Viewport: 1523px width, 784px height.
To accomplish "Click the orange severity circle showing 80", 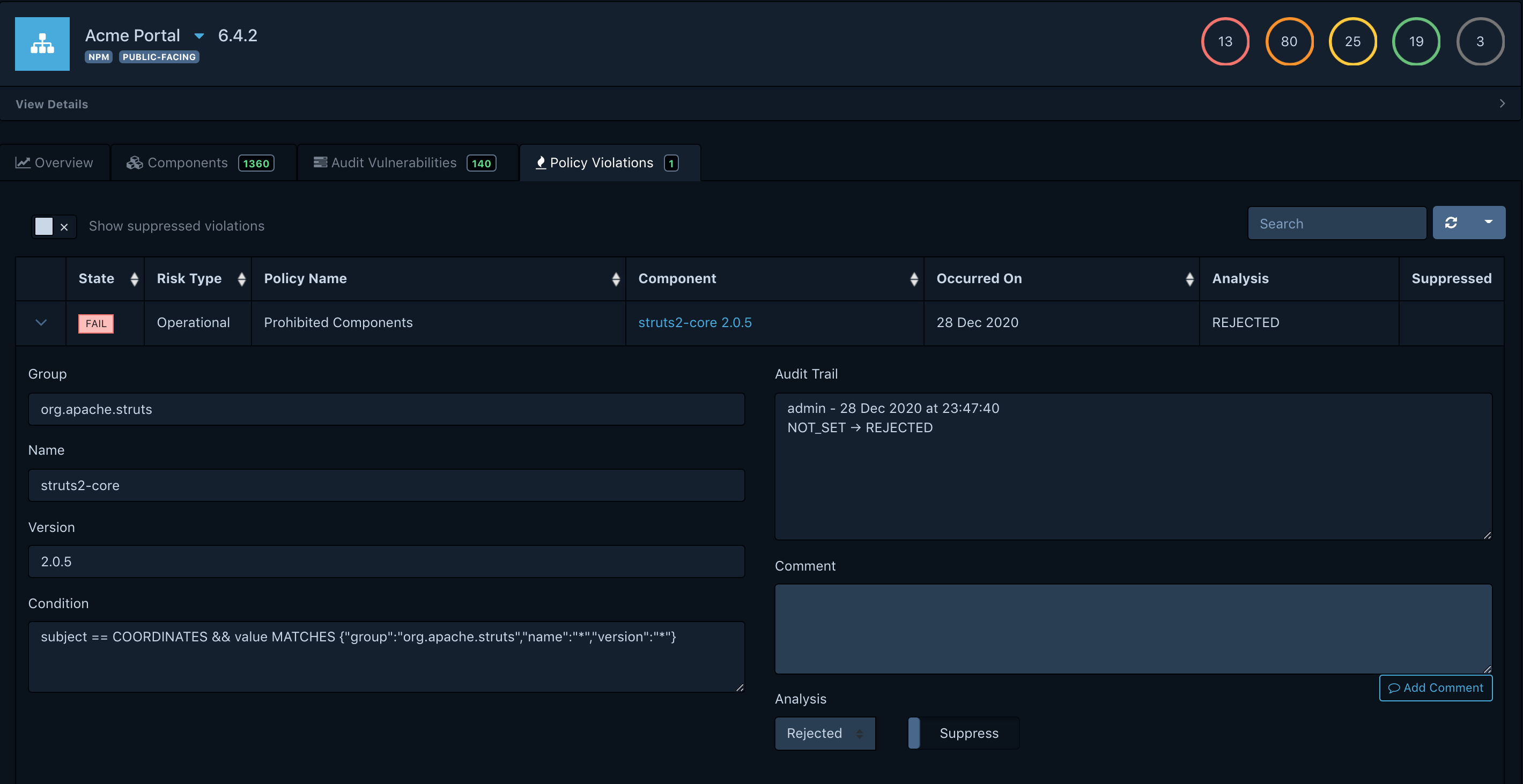I will click(1289, 41).
